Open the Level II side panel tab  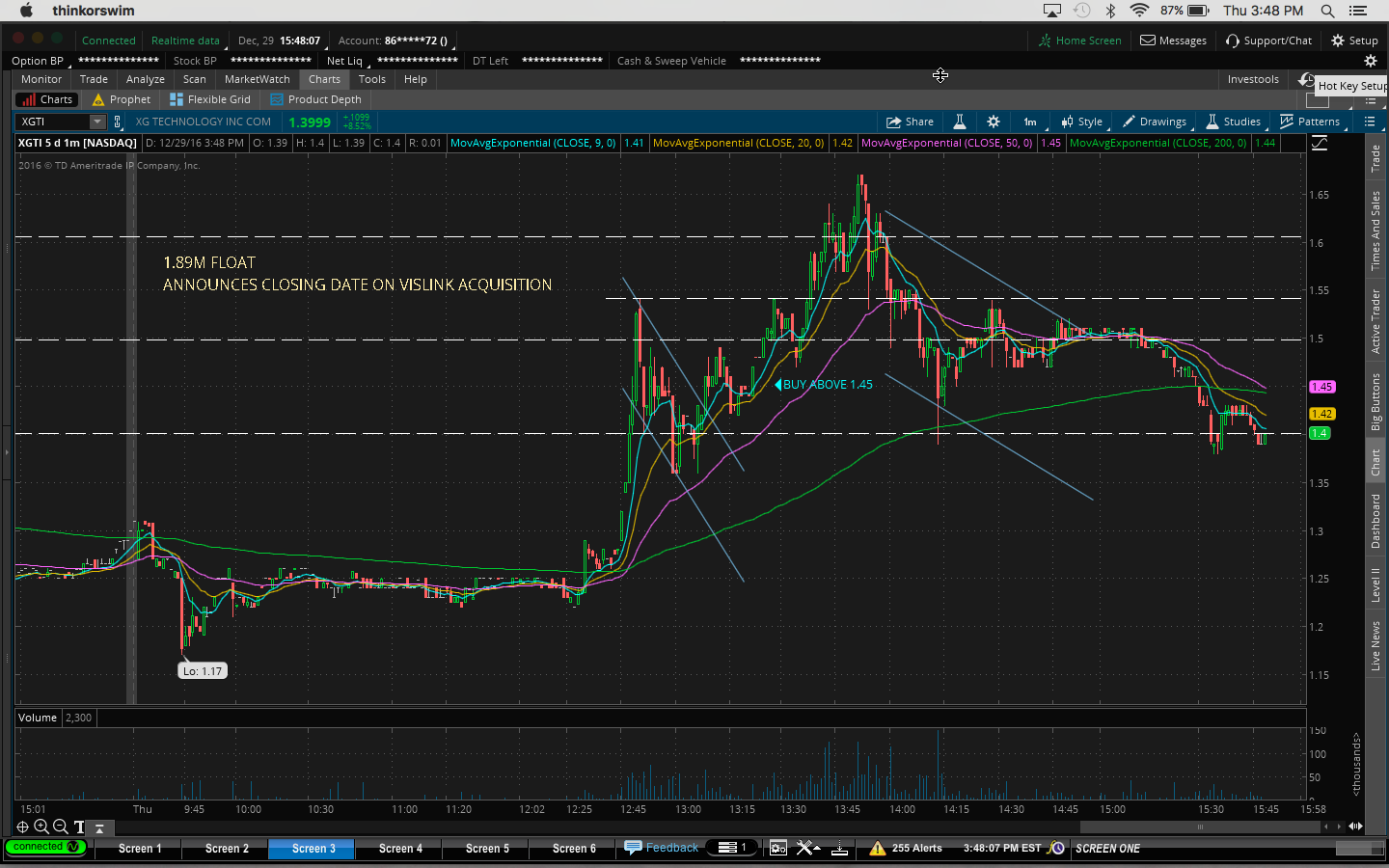(1375, 584)
